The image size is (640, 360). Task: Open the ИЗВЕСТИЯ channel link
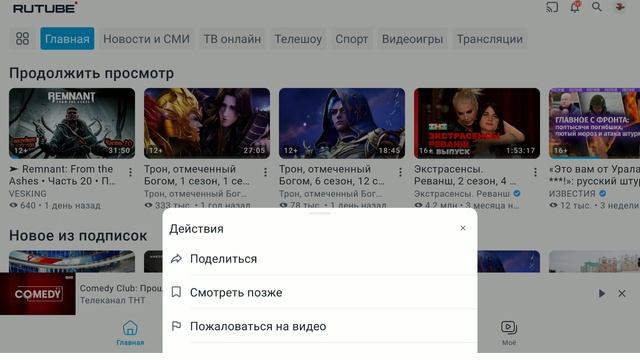572,193
